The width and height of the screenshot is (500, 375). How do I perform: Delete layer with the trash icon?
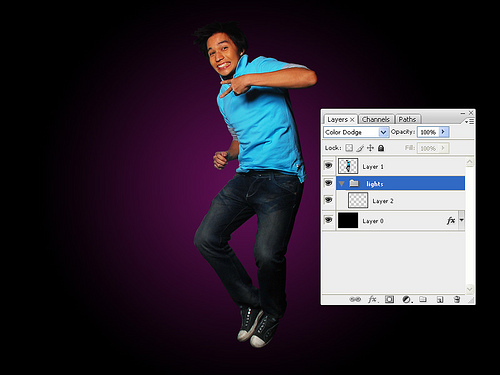tap(457, 299)
